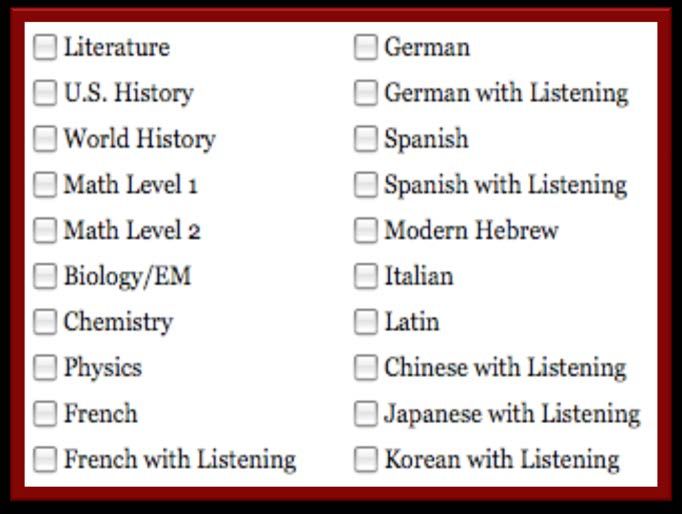Select the Latin checkbox
Screen dimensions: 682x514
click(x=366, y=322)
